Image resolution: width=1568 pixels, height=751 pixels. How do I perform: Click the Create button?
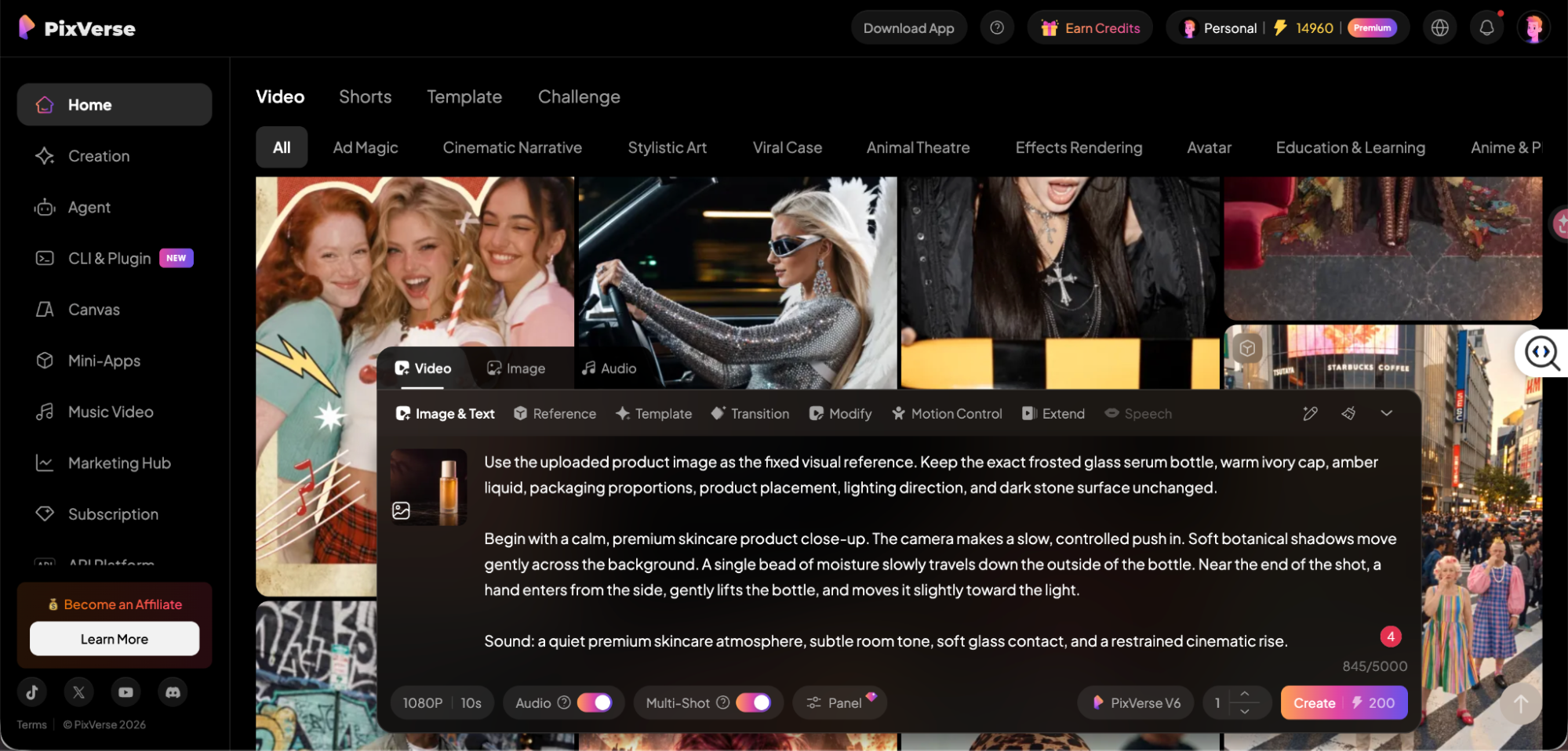tap(1344, 702)
